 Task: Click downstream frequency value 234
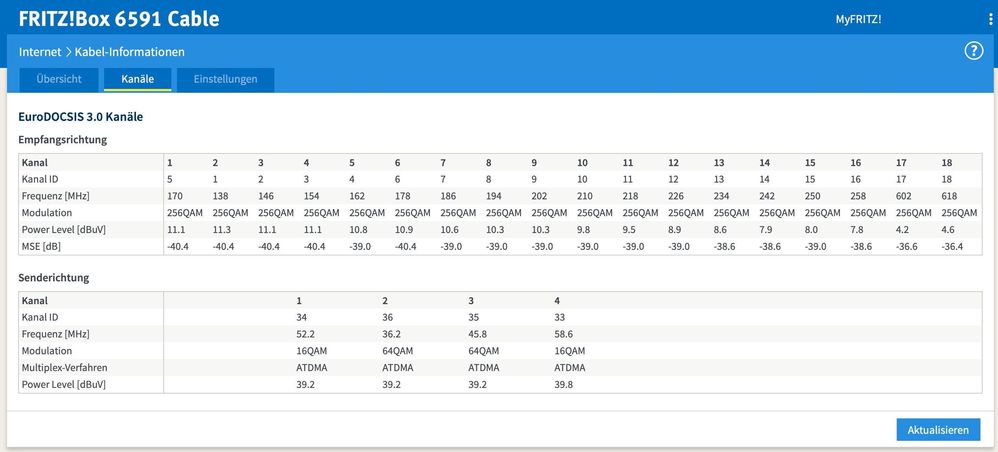coord(722,196)
